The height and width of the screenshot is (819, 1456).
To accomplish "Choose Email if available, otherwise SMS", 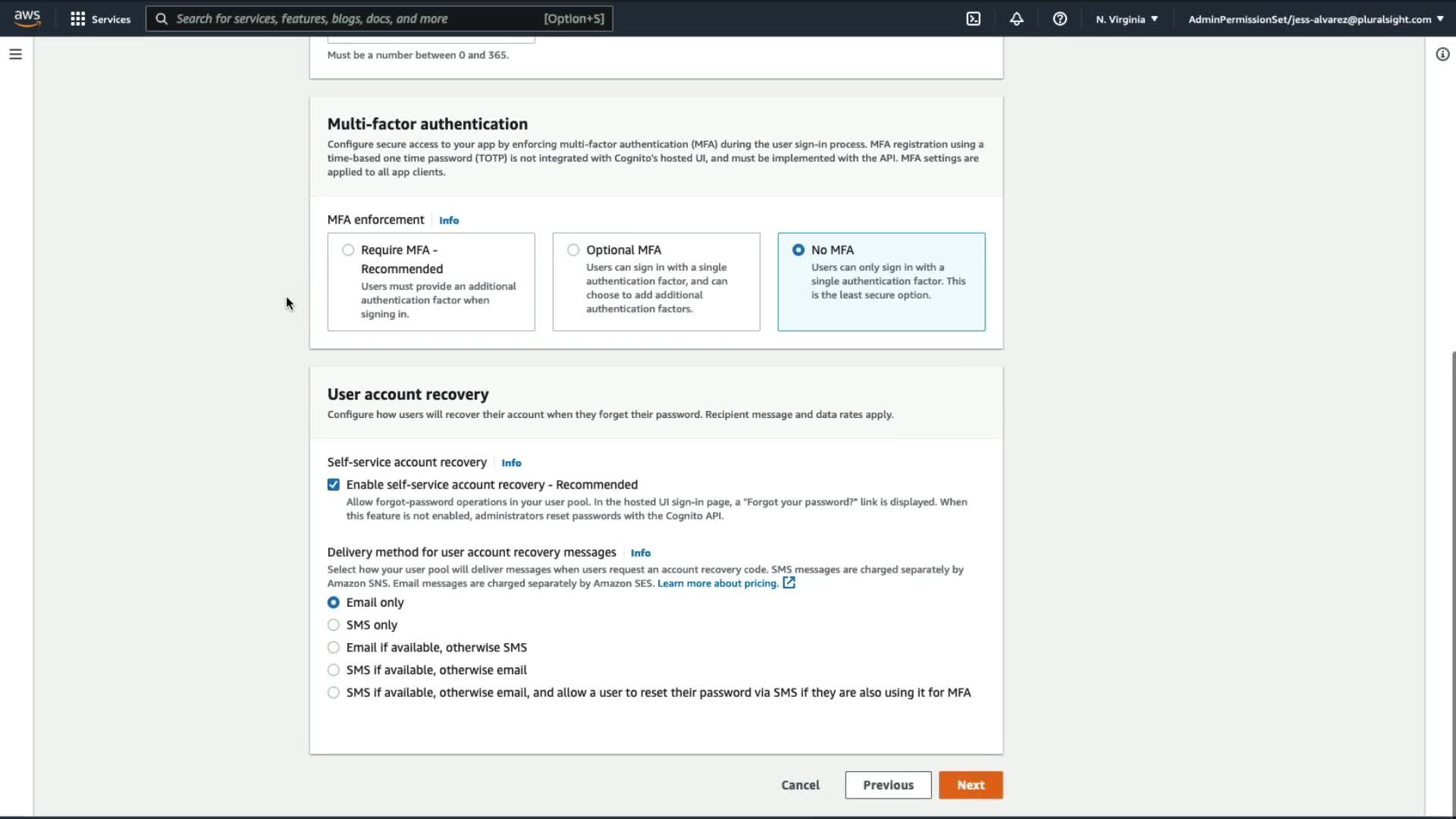I will click(x=334, y=648).
